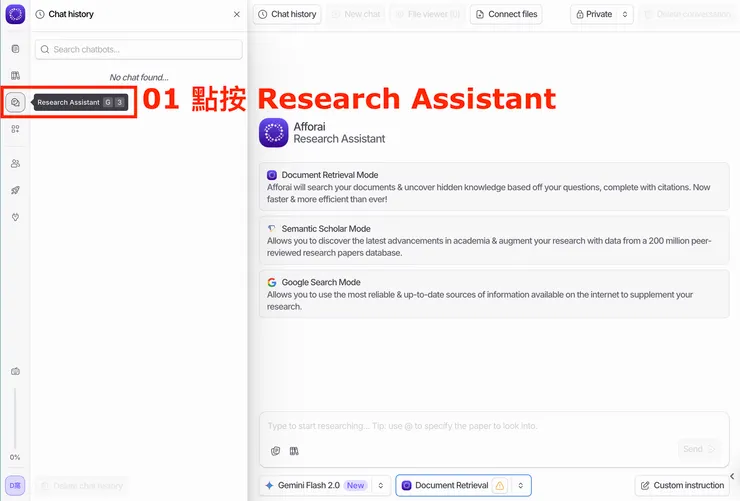740x501 pixels.
Task: Select the Semantic Scholar Mode card
Action: (x=494, y=241)
